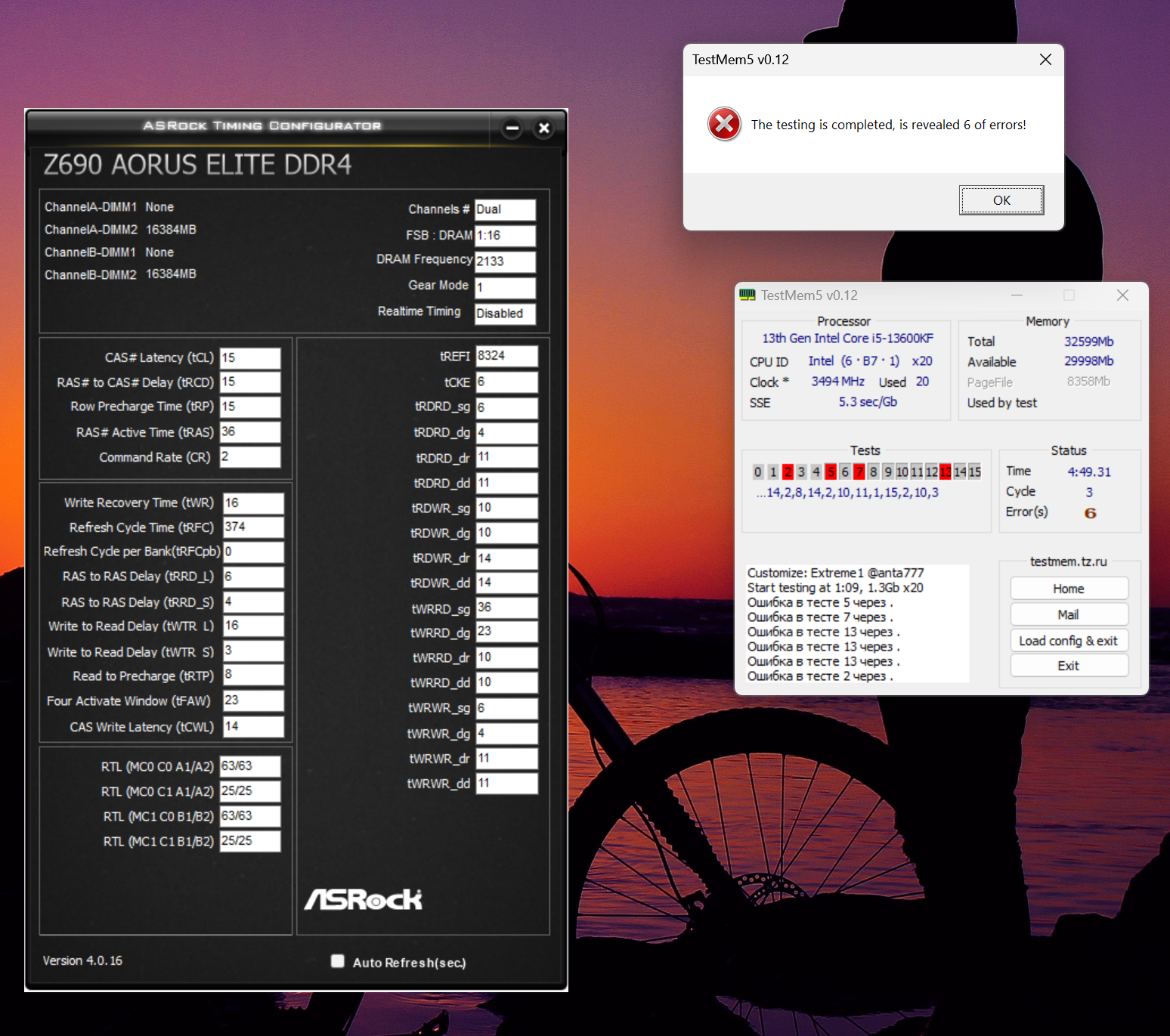The height and width of the screenshot is (1036, 1170).
Task: Open the Home link in TestMem5
Action: point(1069,589)
